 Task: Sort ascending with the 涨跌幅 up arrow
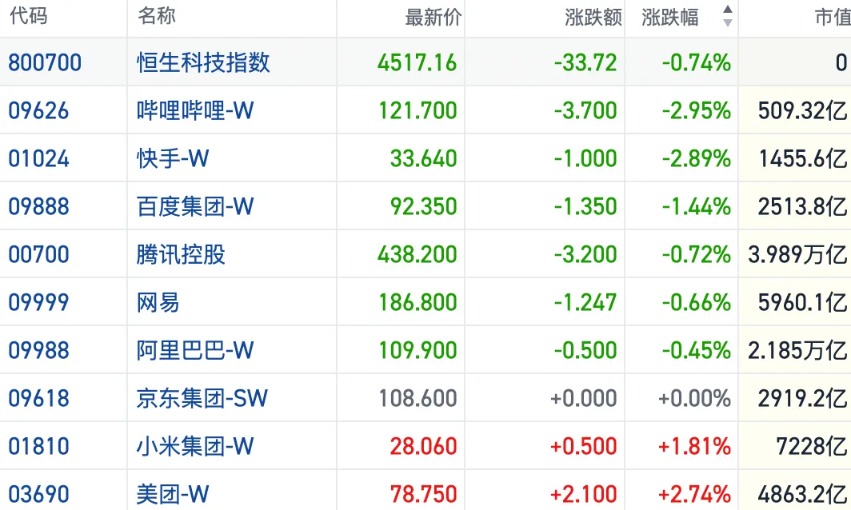point(728,10)
